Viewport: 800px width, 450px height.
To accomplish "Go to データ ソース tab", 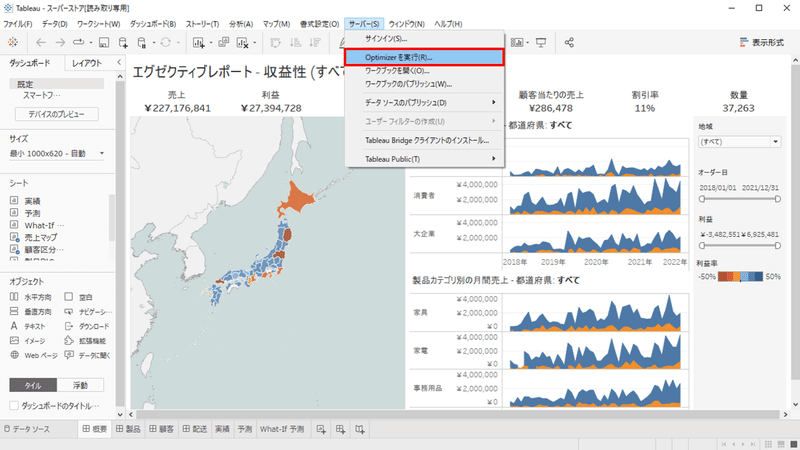I will point(27,429).
